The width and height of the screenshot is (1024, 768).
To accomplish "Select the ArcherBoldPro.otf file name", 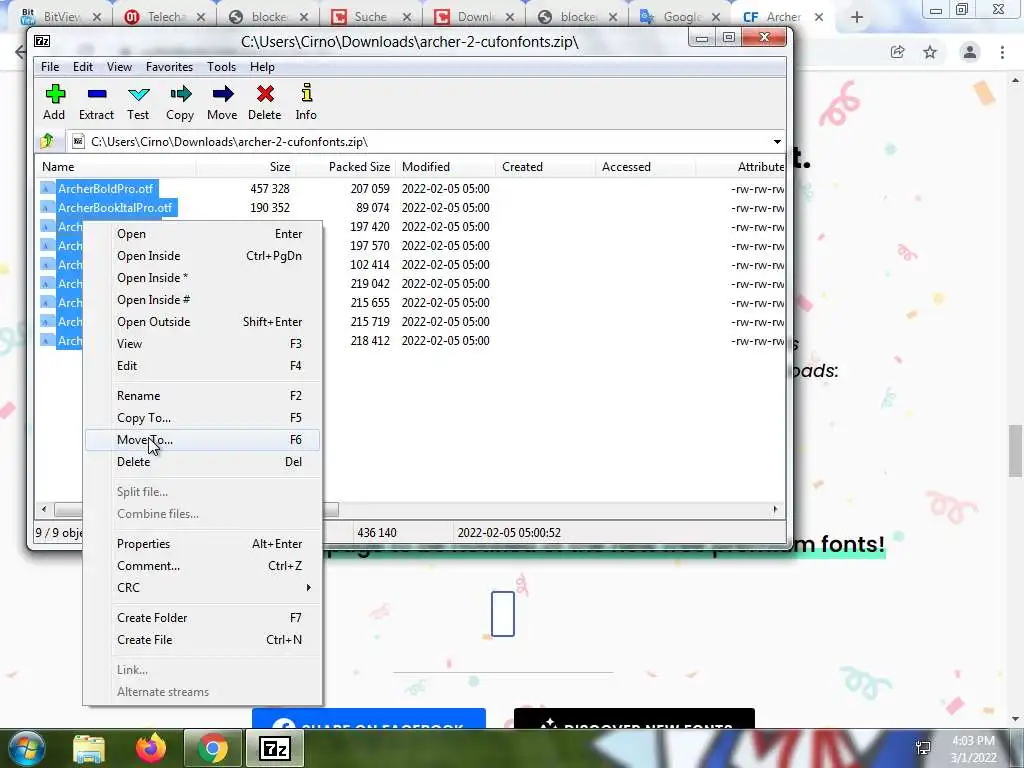I will pos(106,189).
